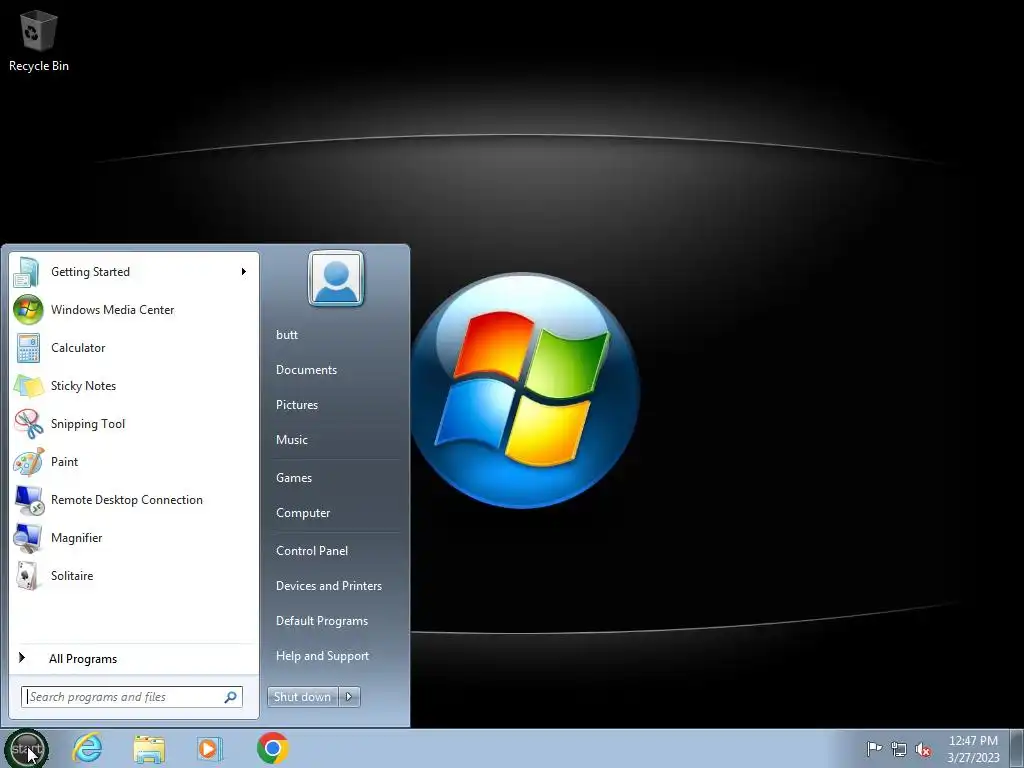The height and width of the screenshot is (768, 1024).
Task: Click the Getting Started icon
Action: (27, 272)
